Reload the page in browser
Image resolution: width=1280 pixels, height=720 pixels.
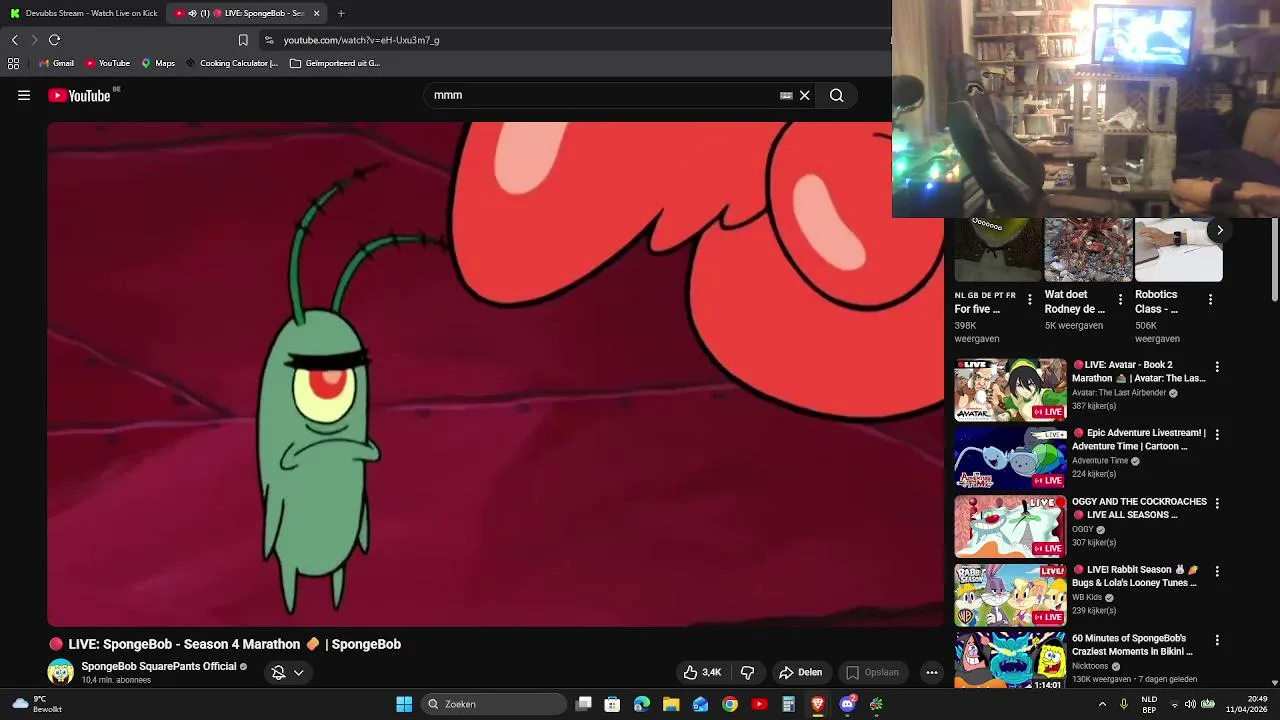coord(54,40)
